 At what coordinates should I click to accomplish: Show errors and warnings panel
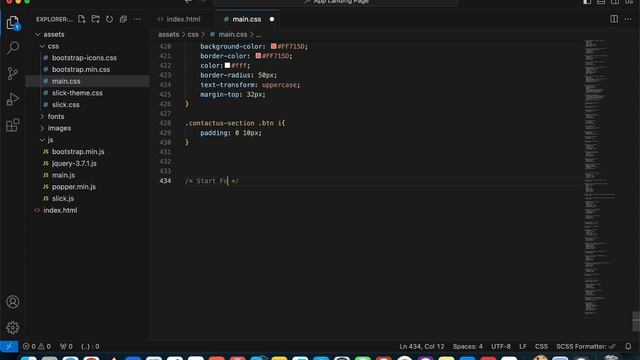click(37, 347)
